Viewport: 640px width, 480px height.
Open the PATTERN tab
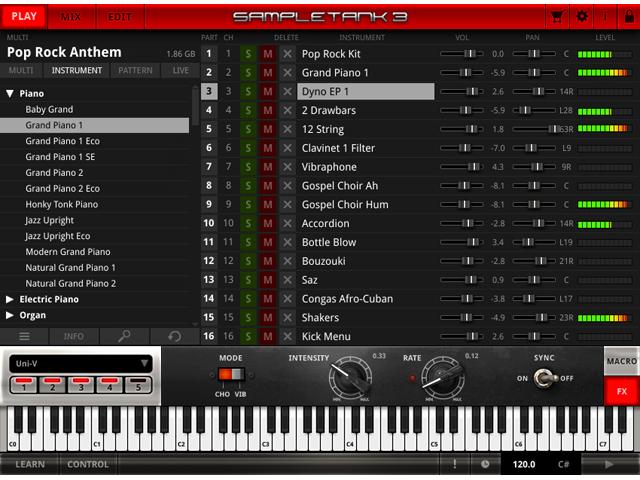[x=135, y=70]
